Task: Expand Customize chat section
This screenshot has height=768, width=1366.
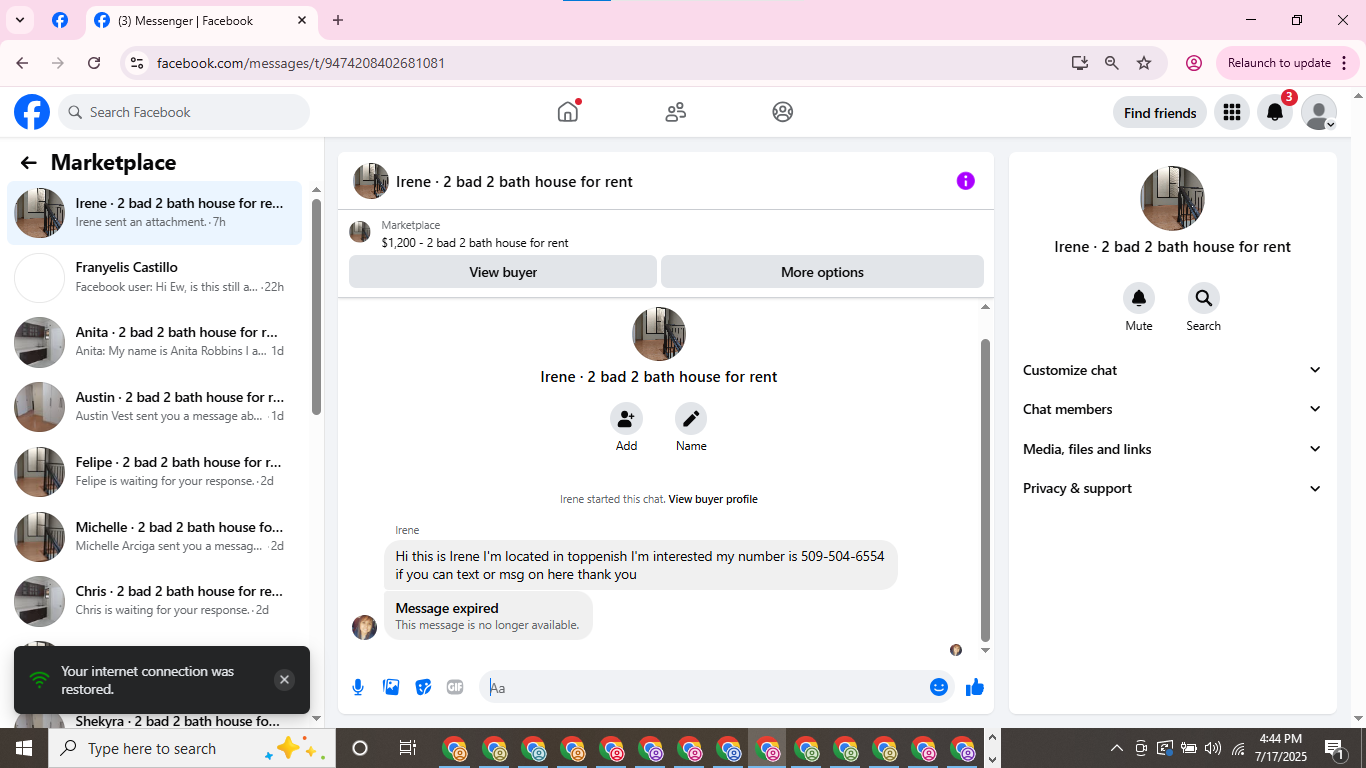Action: [x=1172, y=370]
